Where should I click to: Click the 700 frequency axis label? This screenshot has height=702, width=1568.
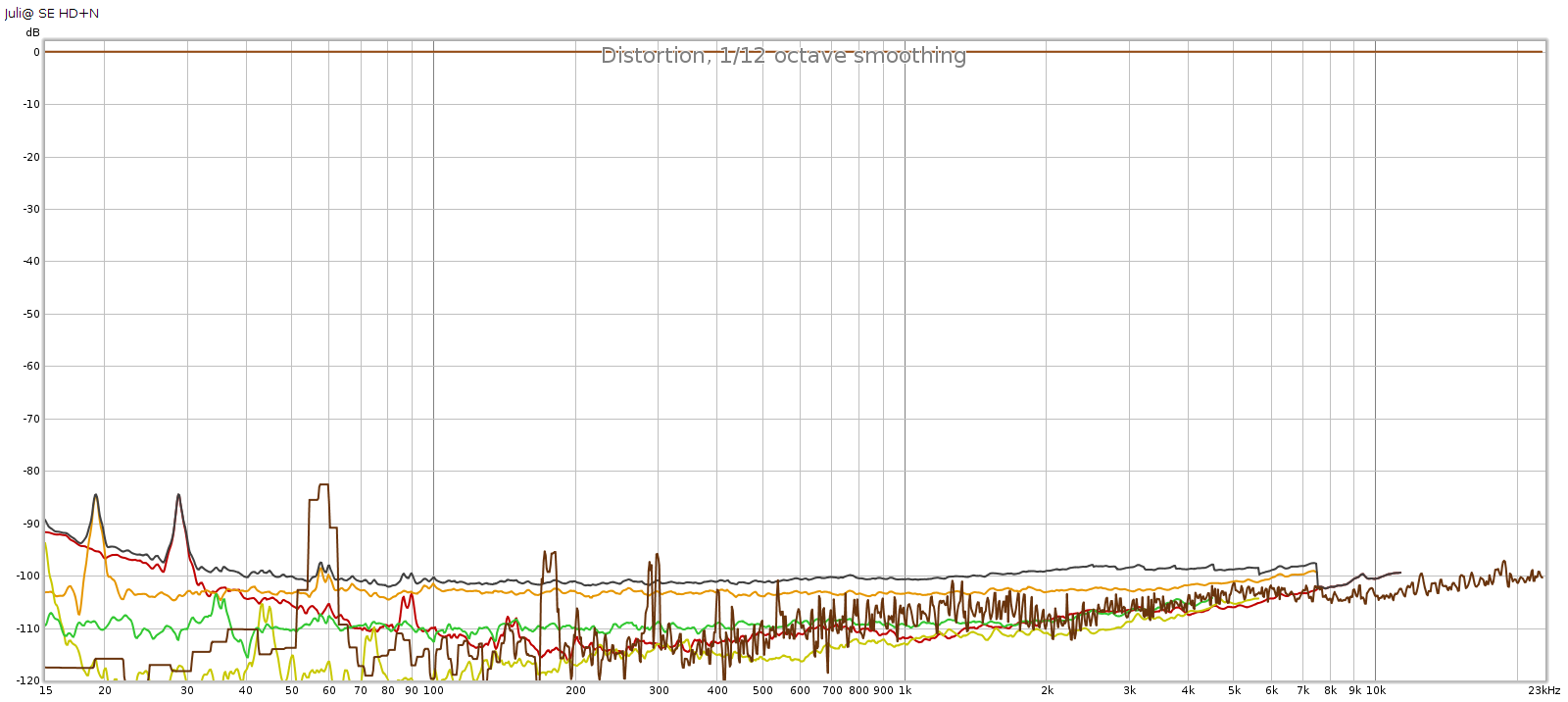click(x=832, y=690)
